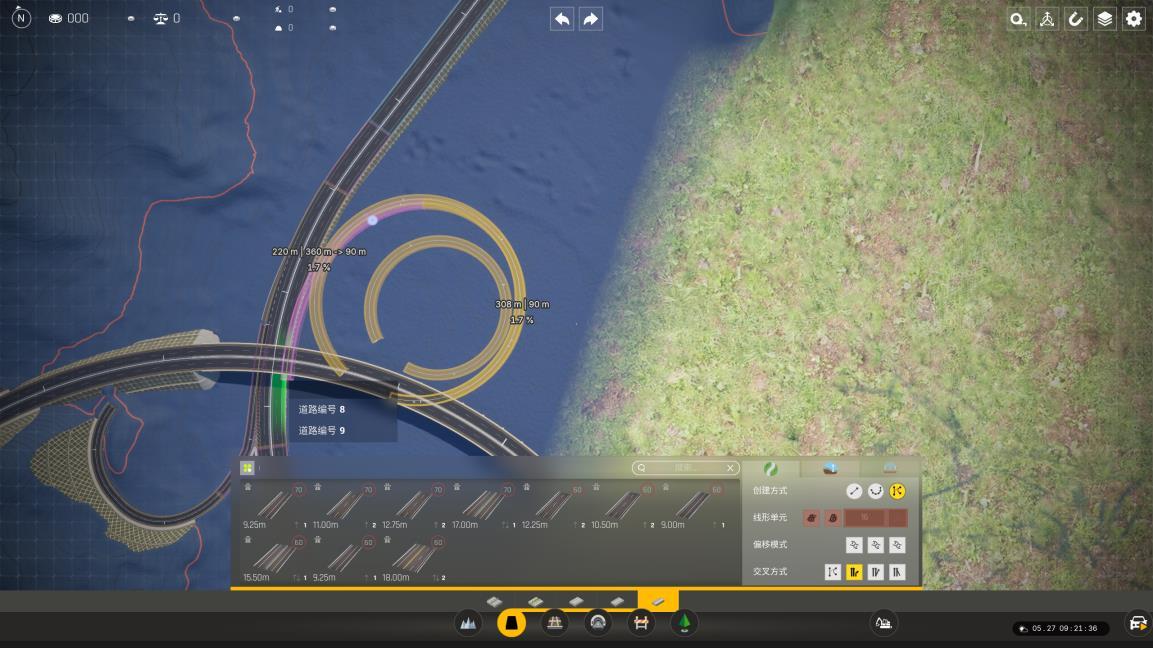The width and height of the screenshot is (1153, 648).
Task: Select the road barrier tool
Action: click(641, 623)
